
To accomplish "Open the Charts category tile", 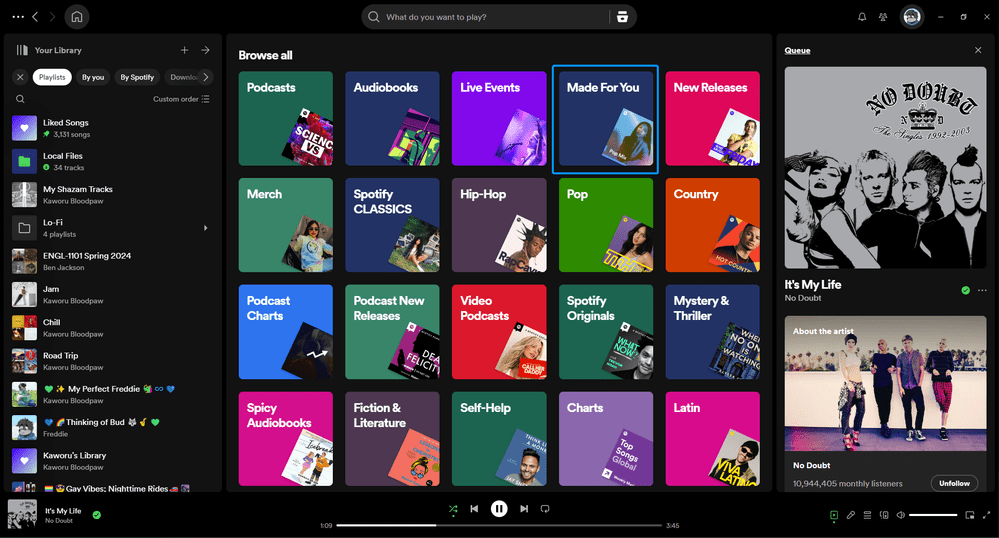I will pos(605,439).
